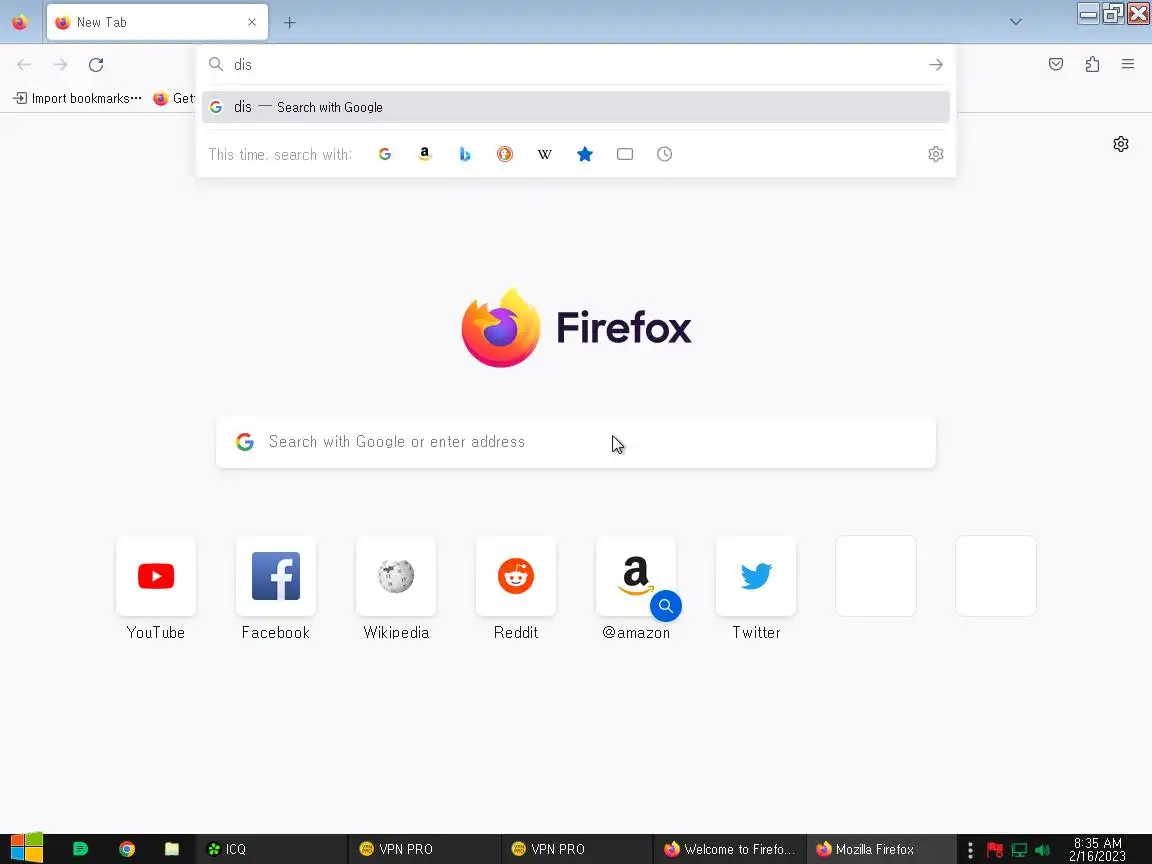Screen dimensions: 1152x864
Task: Select the New Tab tab
Action: click(157, 22)
